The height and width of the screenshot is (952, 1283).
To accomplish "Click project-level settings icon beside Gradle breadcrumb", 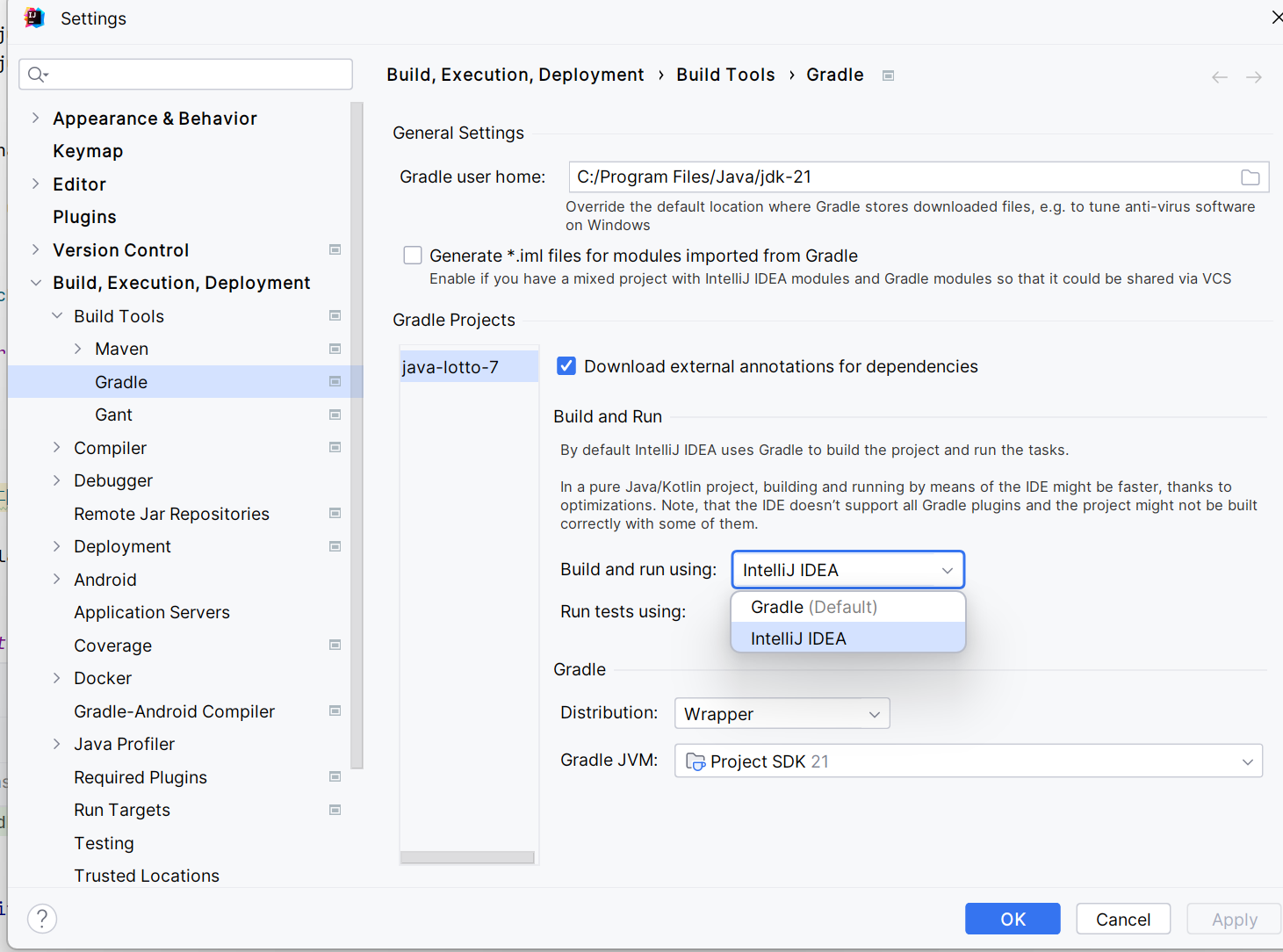I will coord(888,76).
